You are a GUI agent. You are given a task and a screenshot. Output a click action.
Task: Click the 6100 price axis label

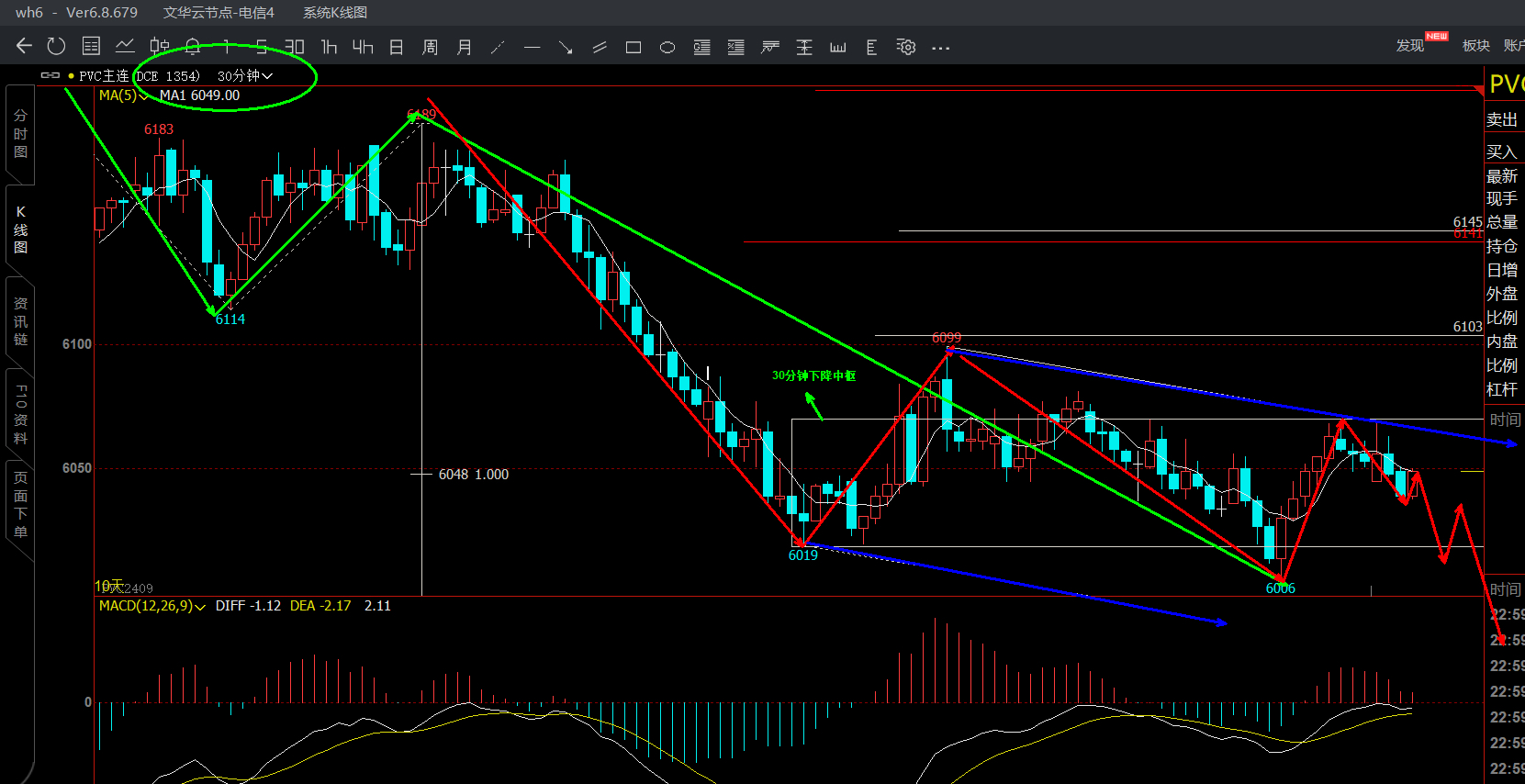pyautogui.click(x=77, y=344)
